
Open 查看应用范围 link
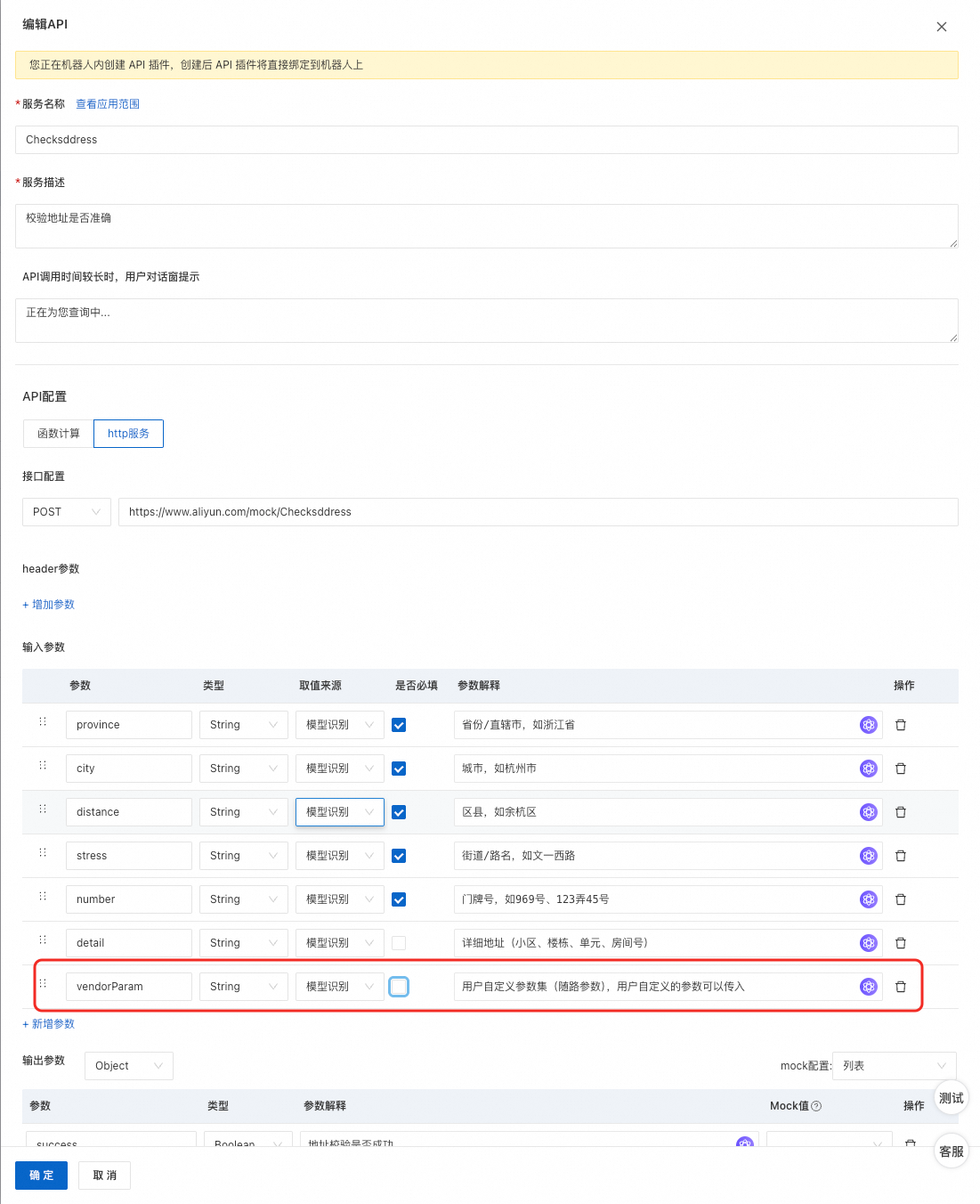tap(108, 104)
